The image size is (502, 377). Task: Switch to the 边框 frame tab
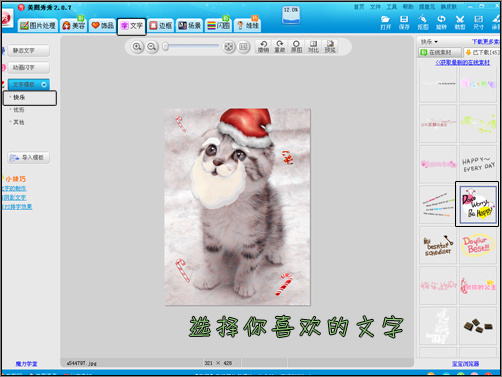pyautogui.click(x=161, y=26)
